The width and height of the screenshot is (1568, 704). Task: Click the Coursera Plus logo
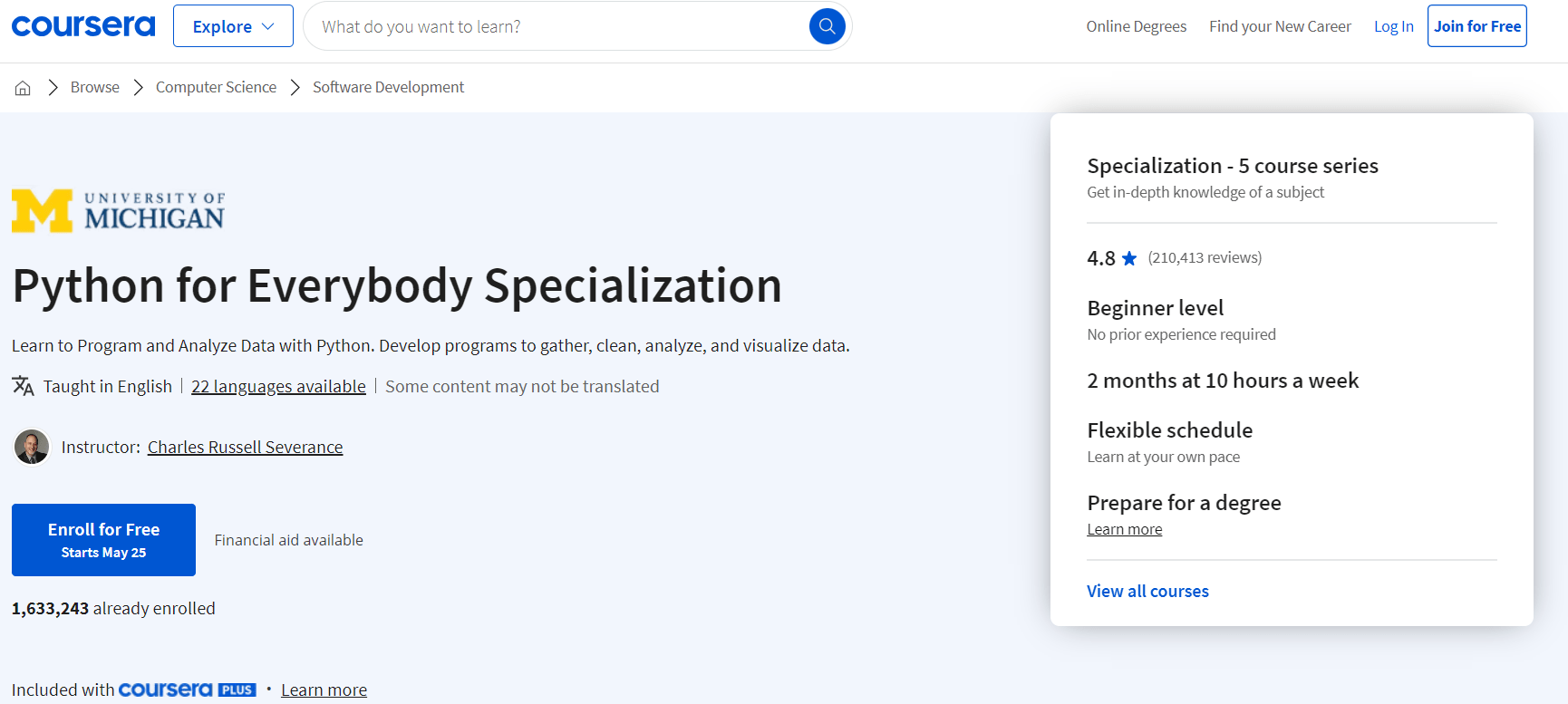(x=188, y=690)
